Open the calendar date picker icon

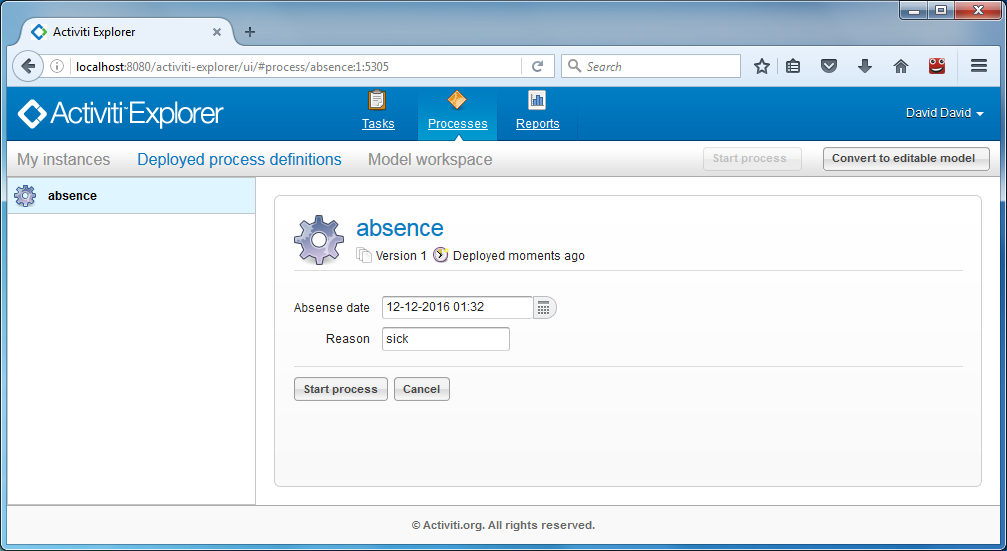(x=544, y=308)
